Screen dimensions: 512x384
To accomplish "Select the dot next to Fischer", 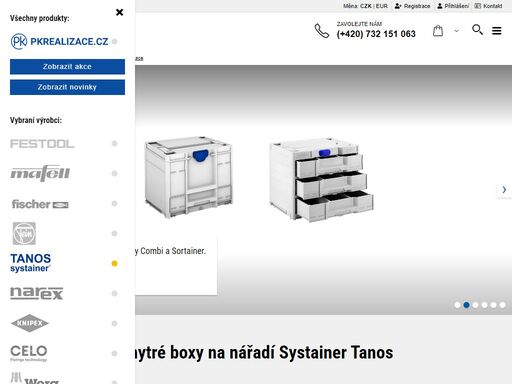I will (114, 203).
